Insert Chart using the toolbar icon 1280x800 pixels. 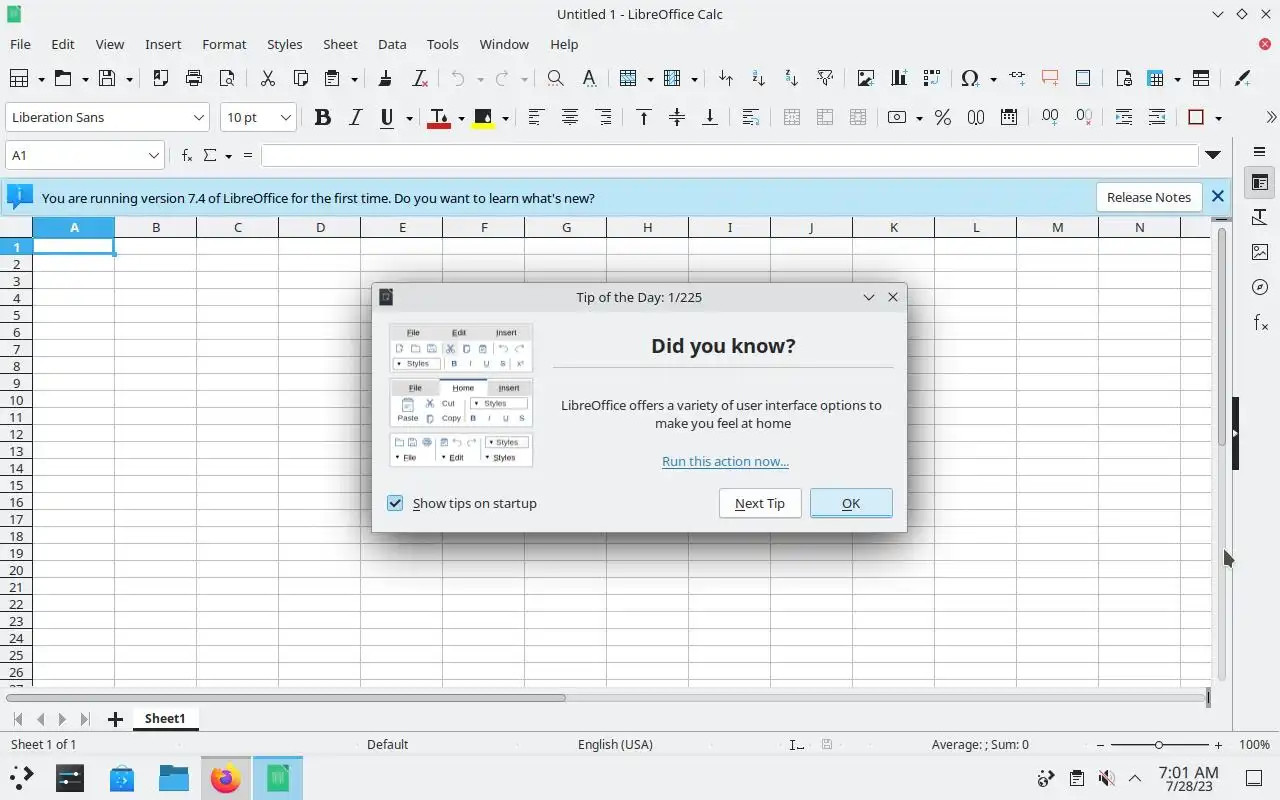point(898,78)
